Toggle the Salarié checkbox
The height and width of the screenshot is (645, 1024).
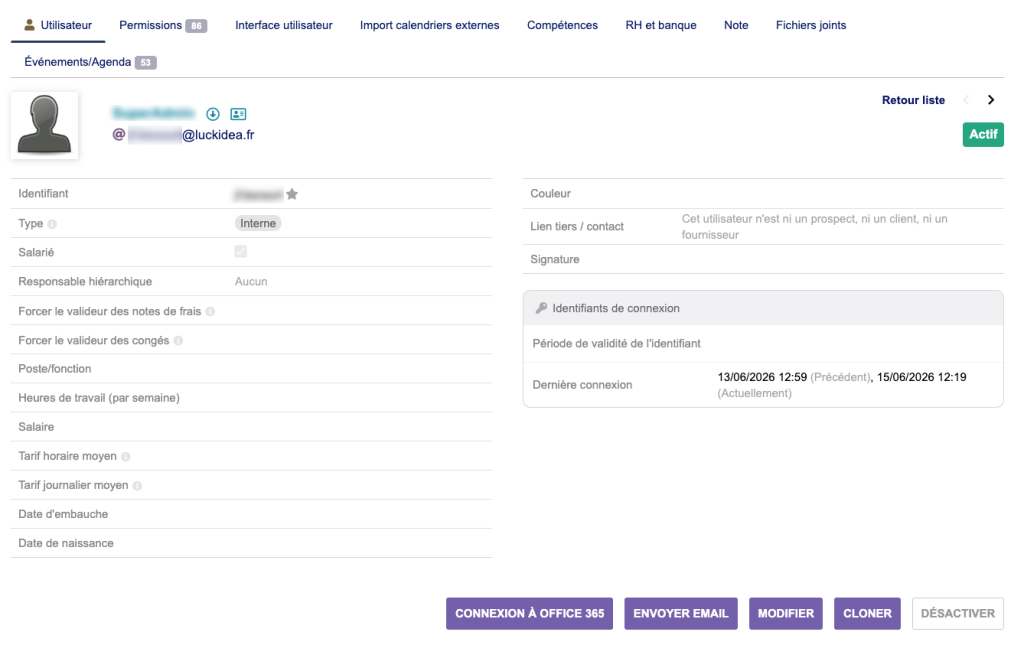[x=240, y=251]
